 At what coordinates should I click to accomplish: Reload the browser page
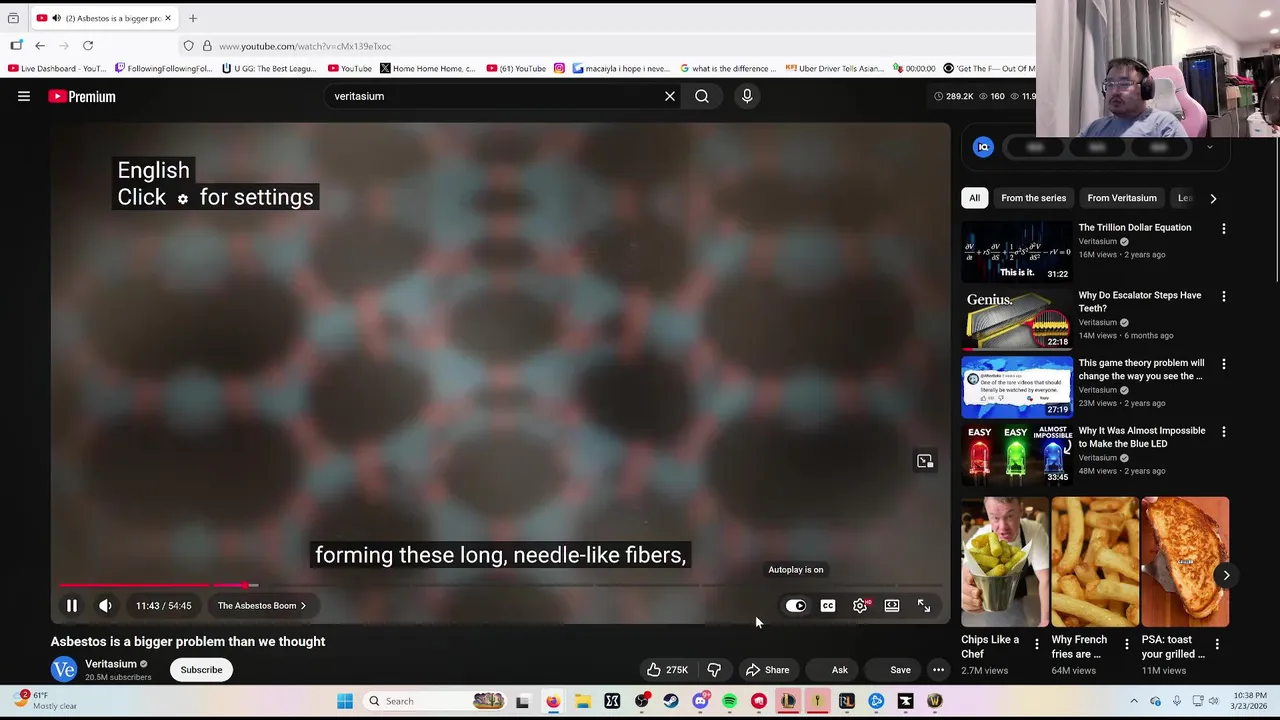pos(88,46)
